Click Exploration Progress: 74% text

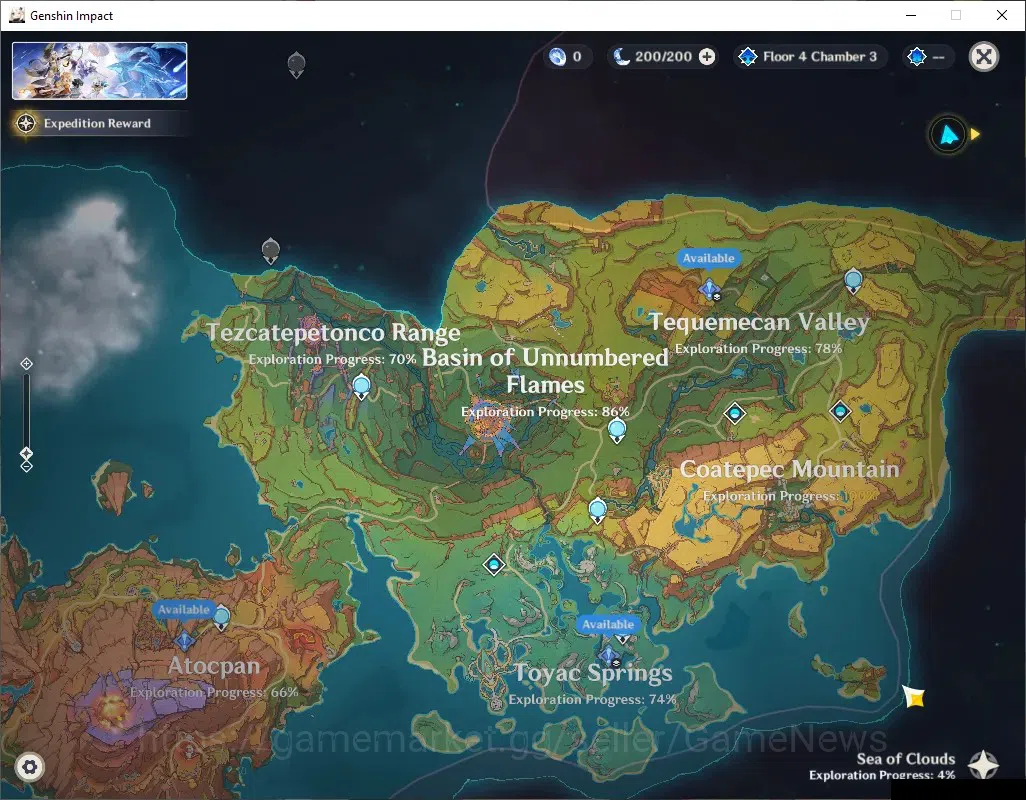pos(592,699)
